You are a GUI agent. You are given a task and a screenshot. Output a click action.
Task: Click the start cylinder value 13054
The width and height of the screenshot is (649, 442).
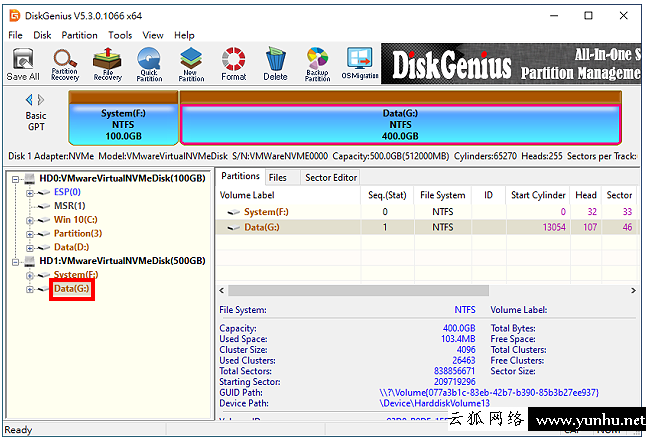pyautogui.click(x=554, y=227)
